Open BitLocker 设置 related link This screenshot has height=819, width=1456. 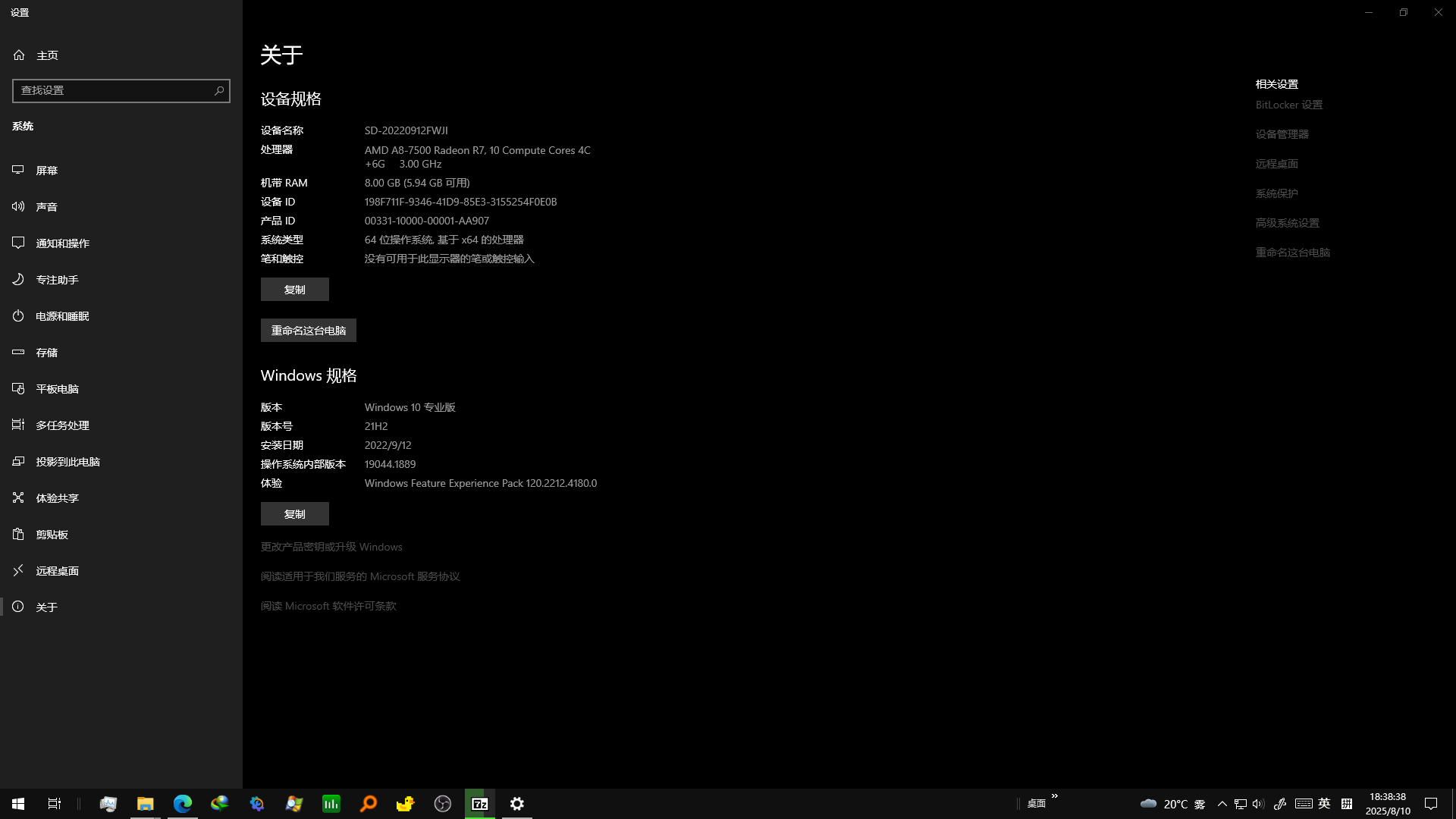pyautogui.click(x=1289, y=105)
